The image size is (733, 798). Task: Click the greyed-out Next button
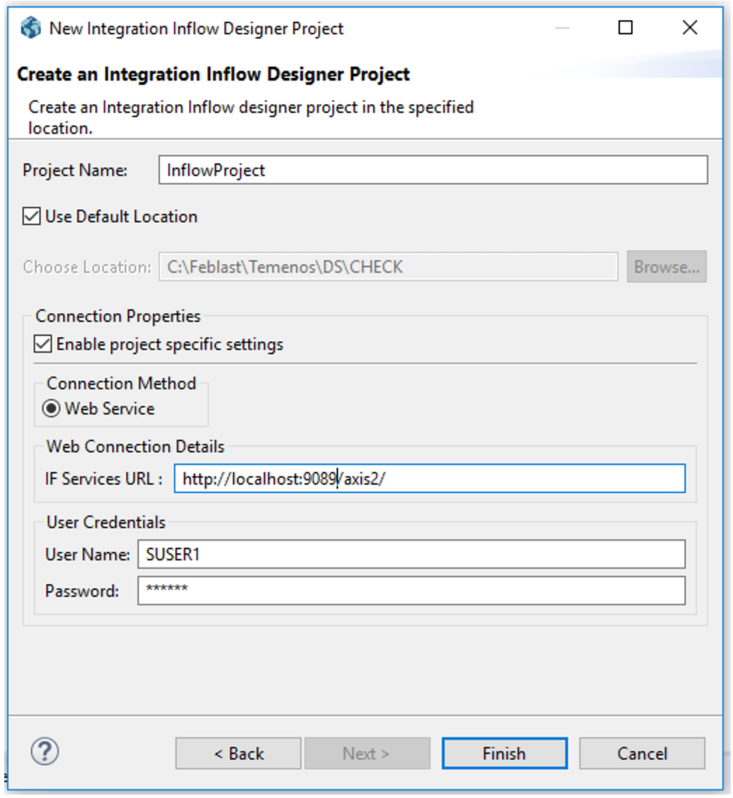(367, 753)
